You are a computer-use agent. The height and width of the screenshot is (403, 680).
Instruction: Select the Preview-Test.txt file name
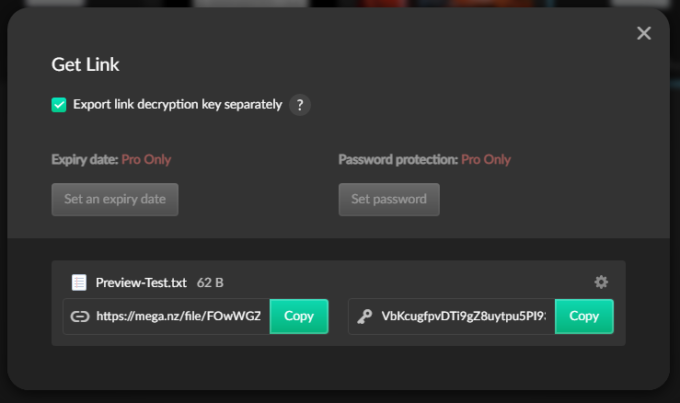tap(140, 283)
